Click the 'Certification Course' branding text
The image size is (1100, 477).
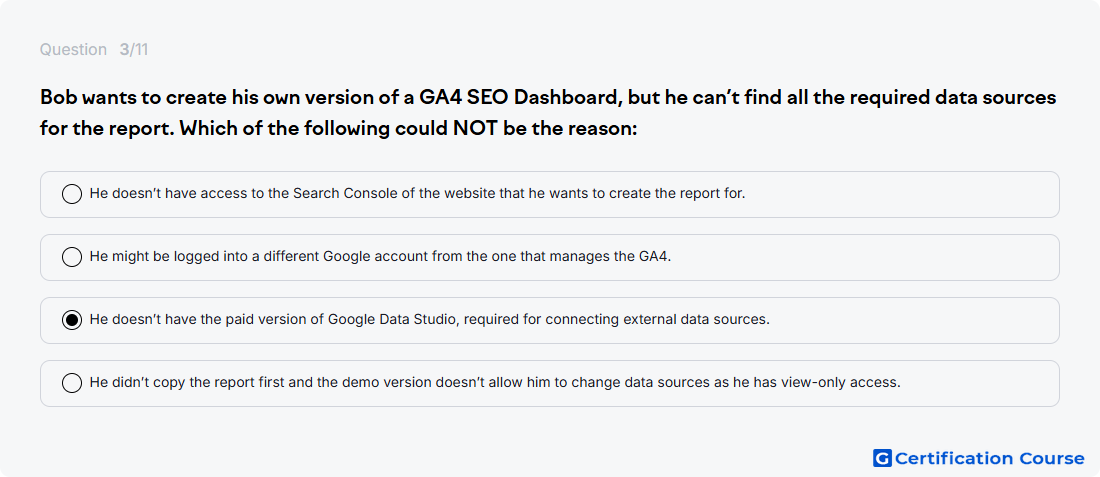990,459
